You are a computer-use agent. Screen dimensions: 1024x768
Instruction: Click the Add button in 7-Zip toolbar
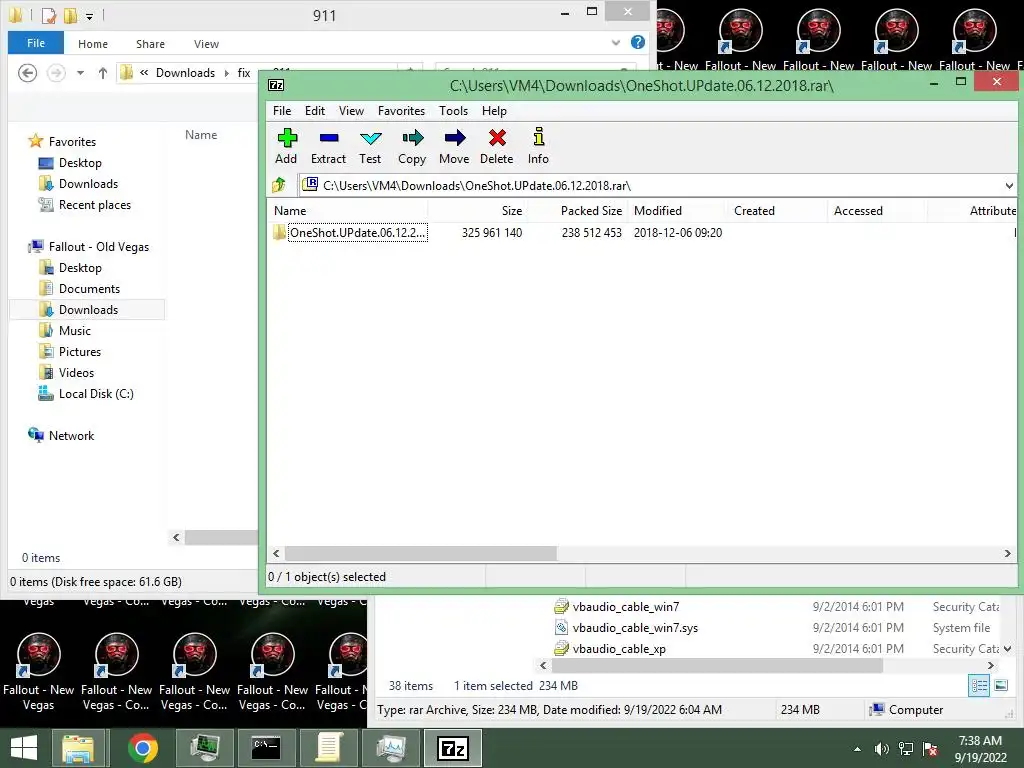click(286, 146)
